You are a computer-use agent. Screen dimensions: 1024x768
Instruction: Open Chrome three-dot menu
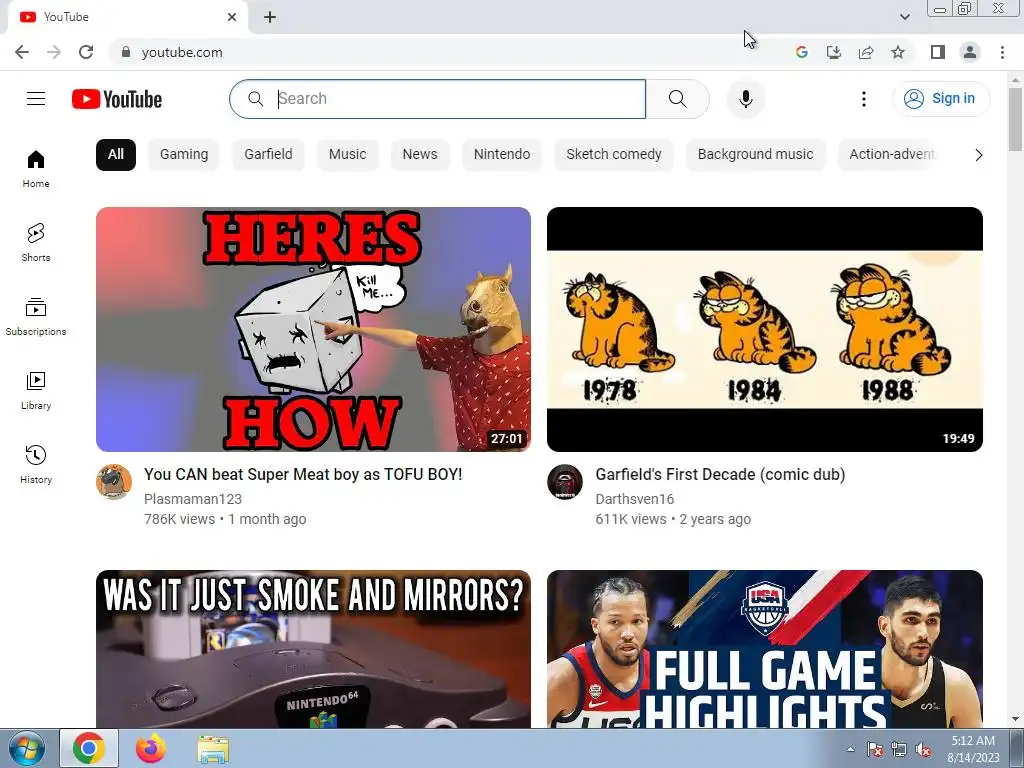coord(1002,52)
